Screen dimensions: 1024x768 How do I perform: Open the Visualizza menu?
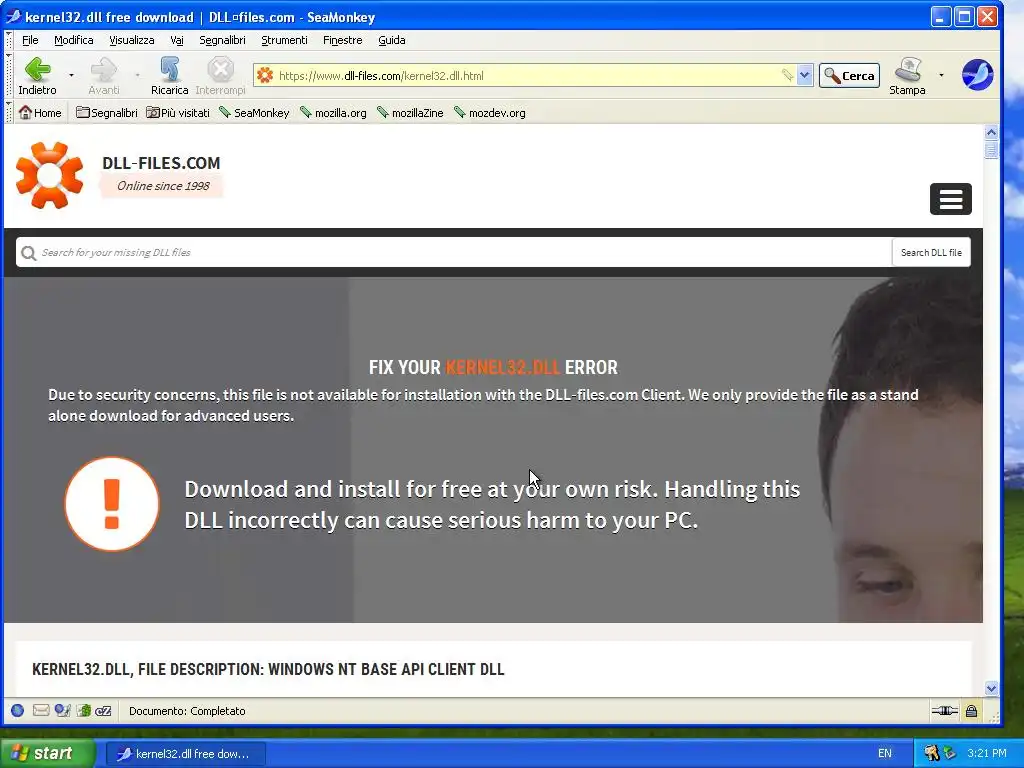click(x=132, y=40)
